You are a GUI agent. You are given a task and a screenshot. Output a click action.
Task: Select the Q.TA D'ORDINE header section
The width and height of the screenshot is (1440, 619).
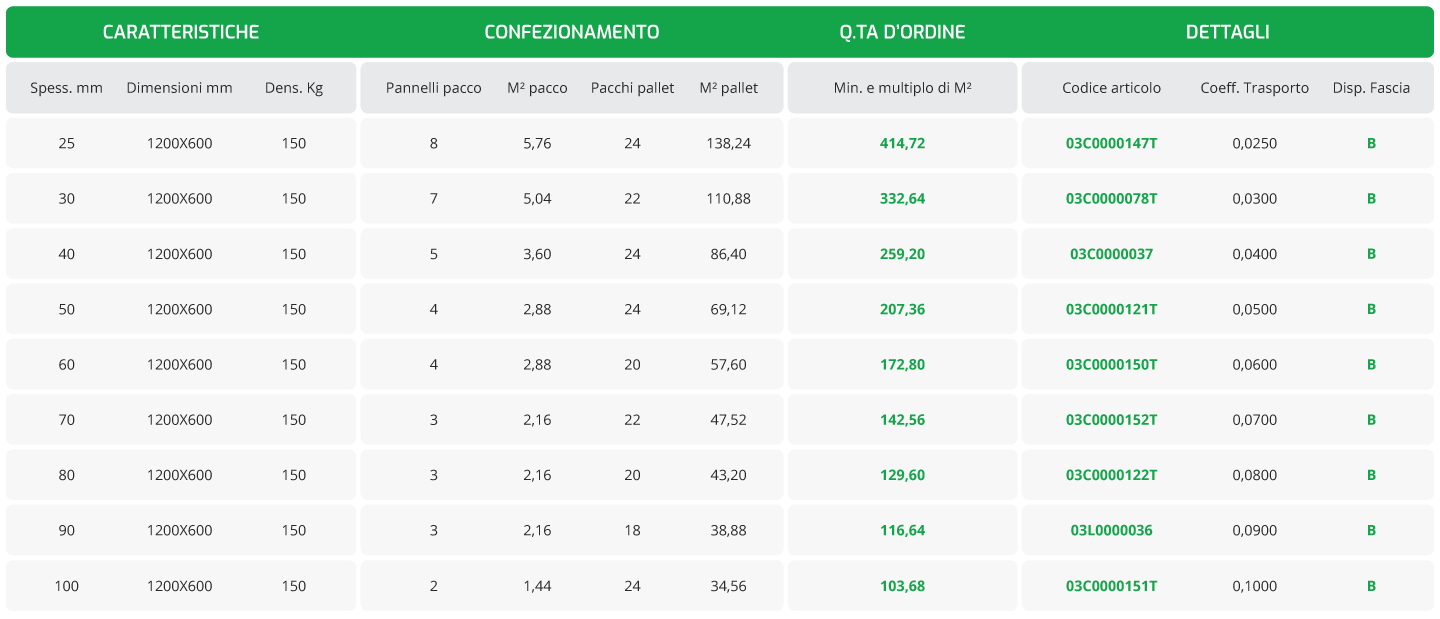tap(902, 32)
